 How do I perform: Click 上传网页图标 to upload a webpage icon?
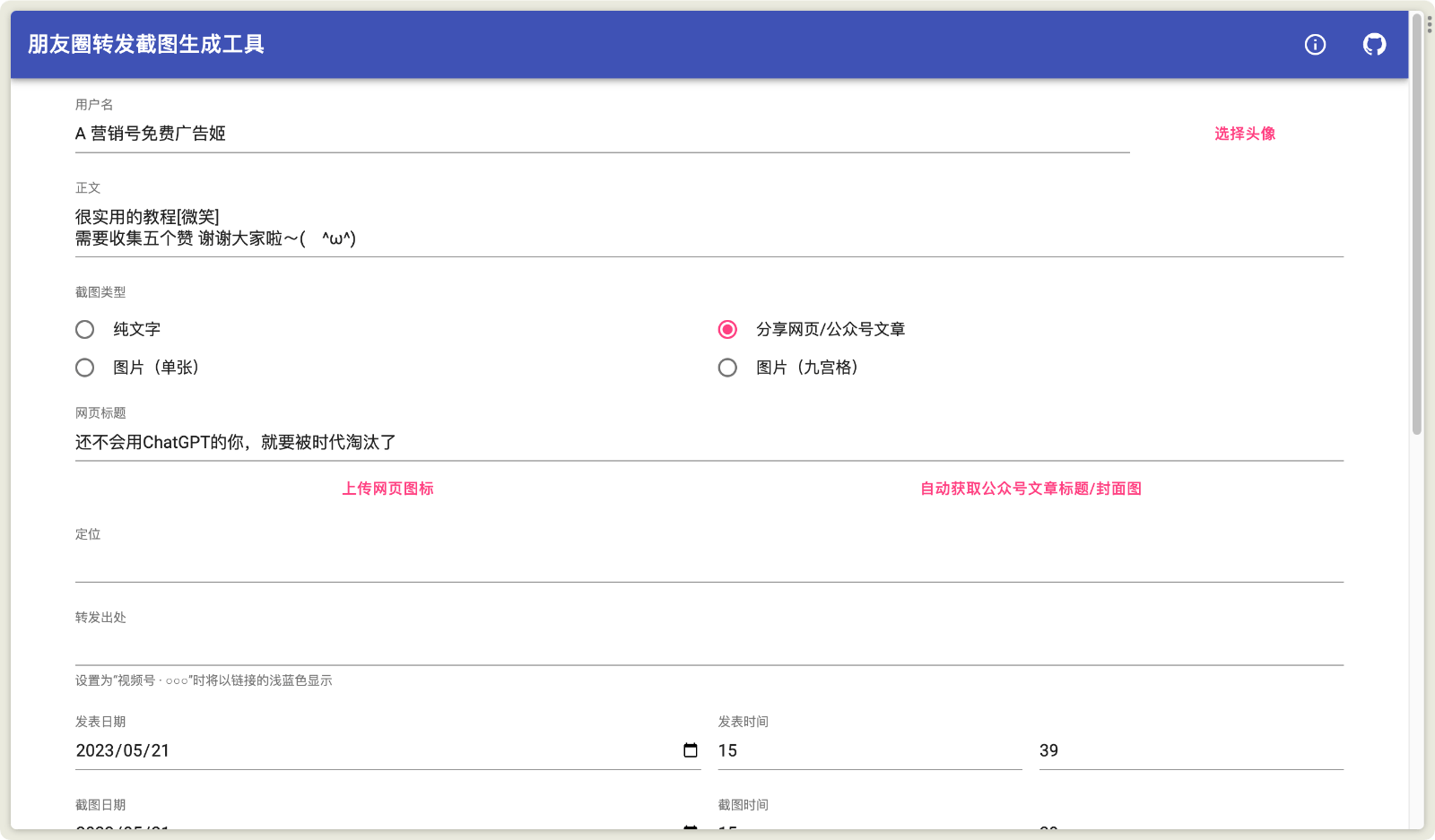pos(387,489)
